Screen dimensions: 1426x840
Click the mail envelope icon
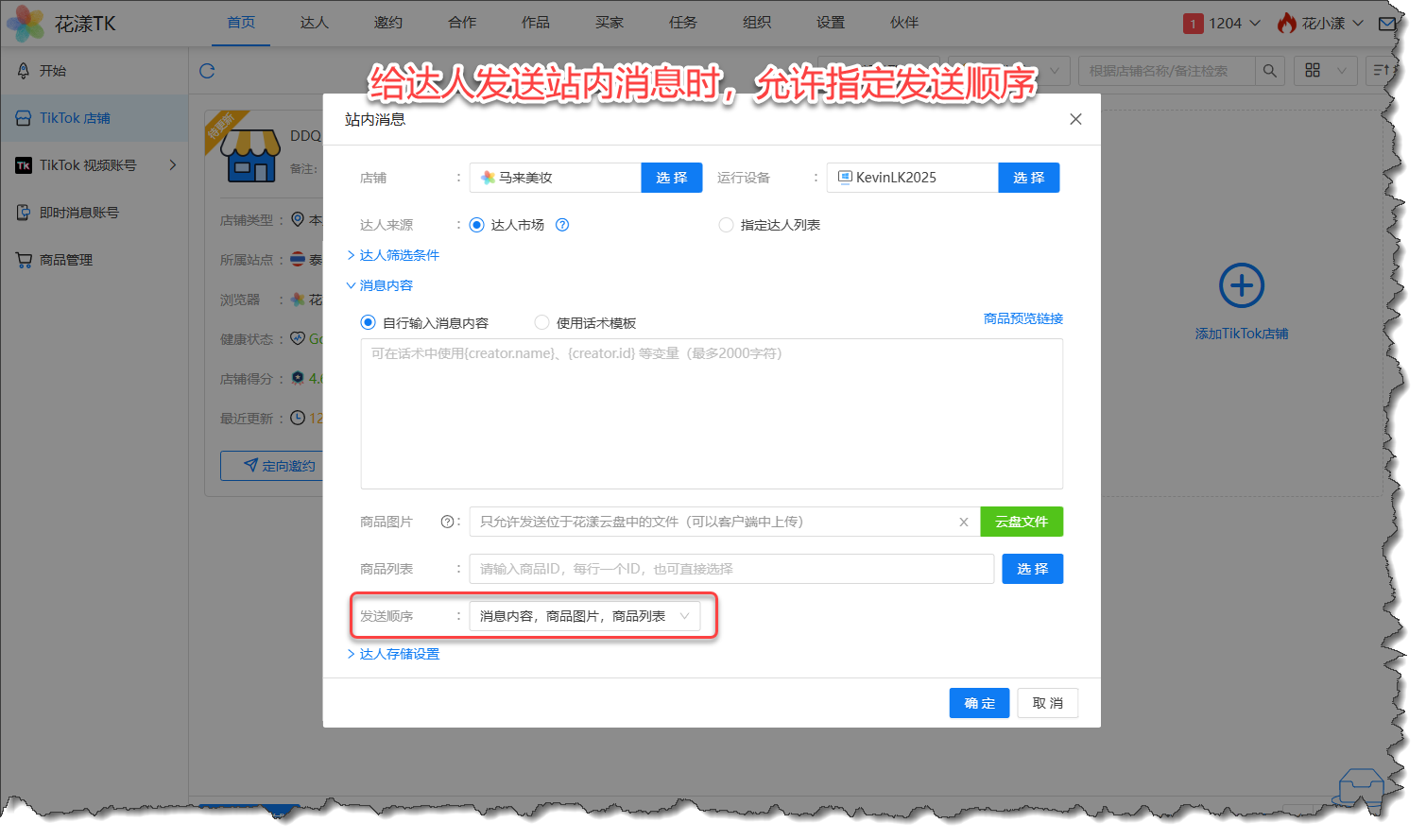point(1387,24)
